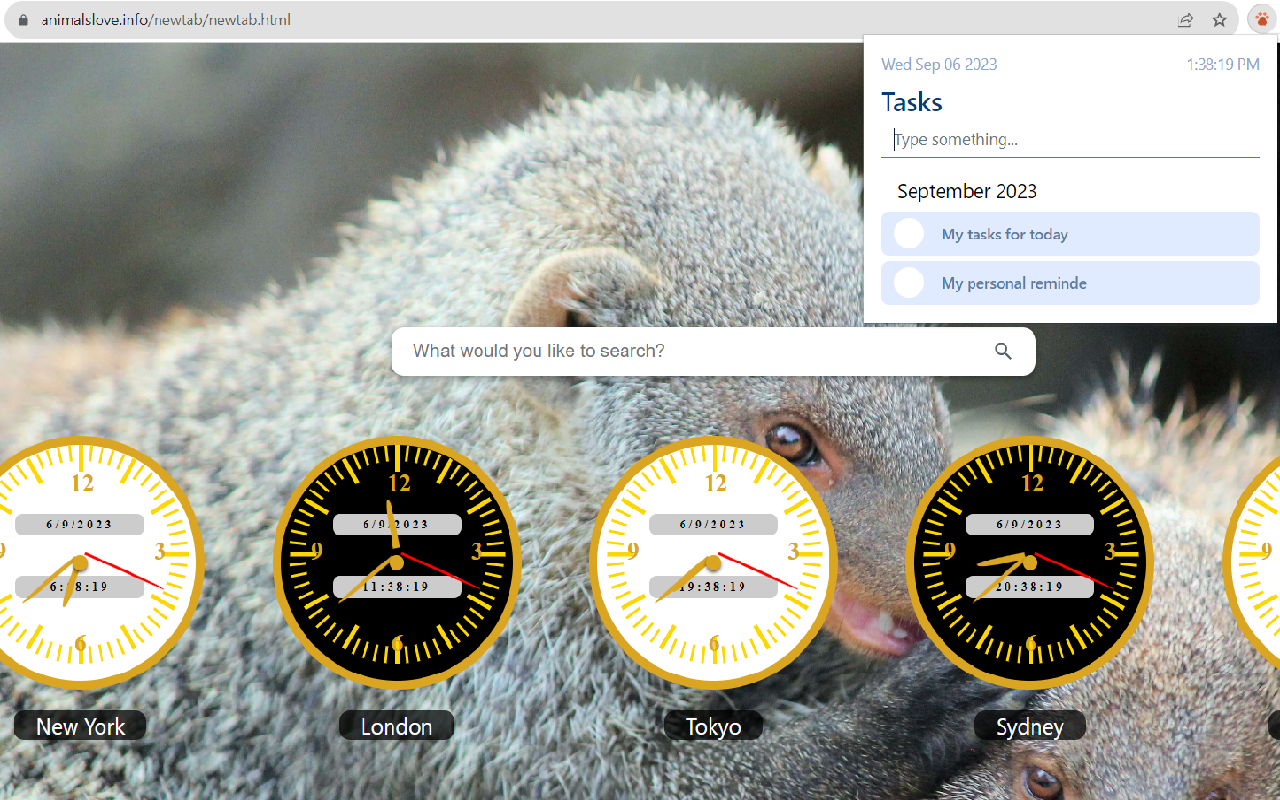The width and height of the screenshot is (1280, 800).
Task: Open the Sydney clock
Action: point(1029,562)
